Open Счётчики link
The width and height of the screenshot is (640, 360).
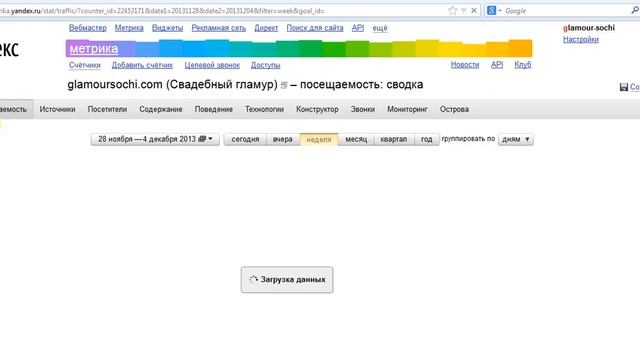click(x=84, y=65)
